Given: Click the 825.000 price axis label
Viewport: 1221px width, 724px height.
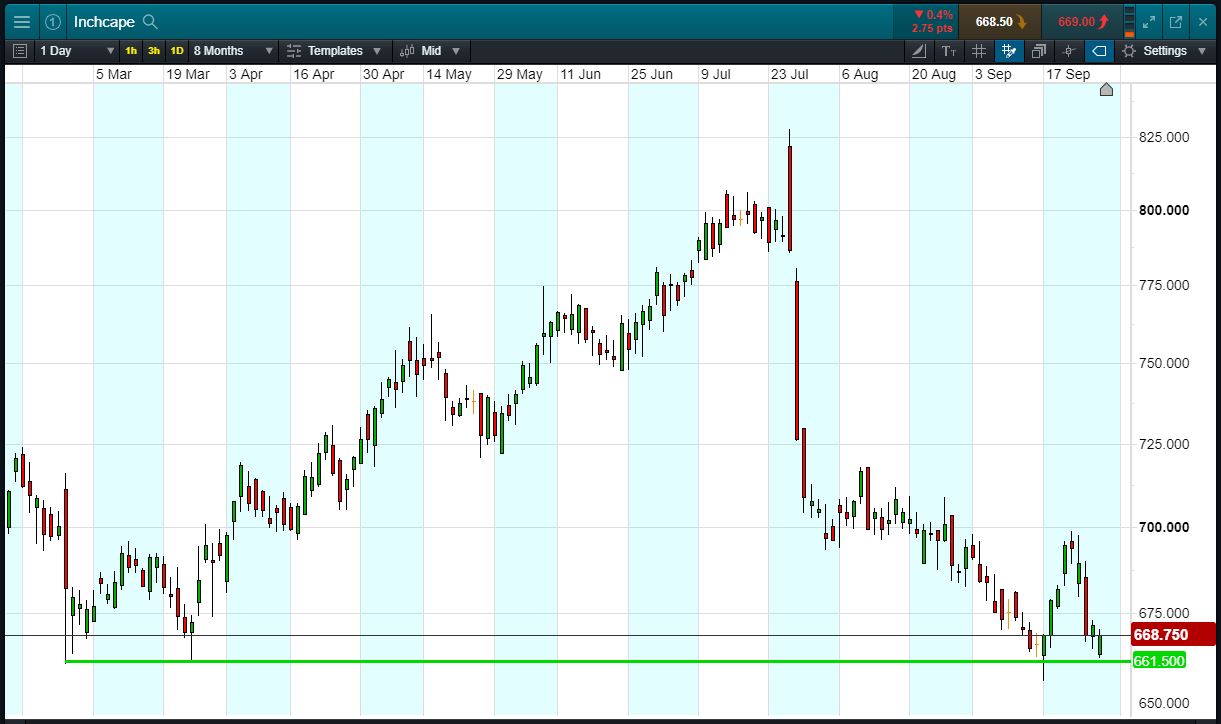Looking at the screenshot, I should click(1164, 137).
